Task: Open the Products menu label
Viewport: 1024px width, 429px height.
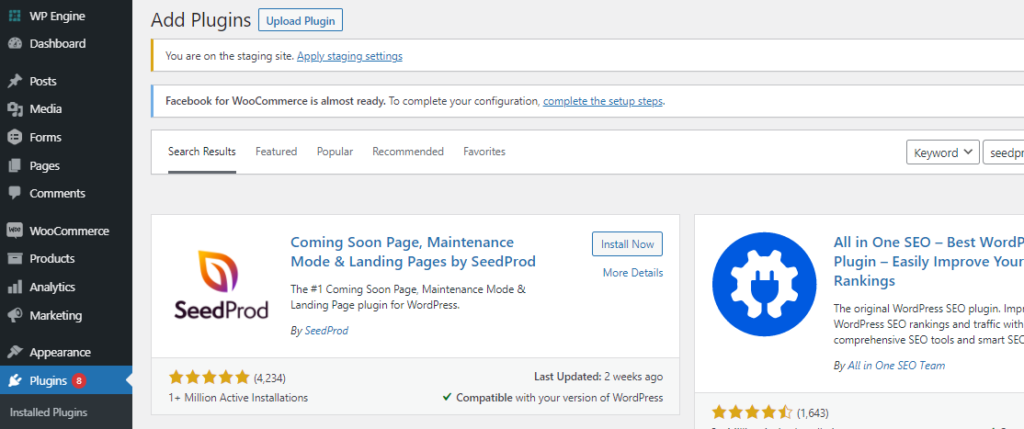Action: click(52, 259)
